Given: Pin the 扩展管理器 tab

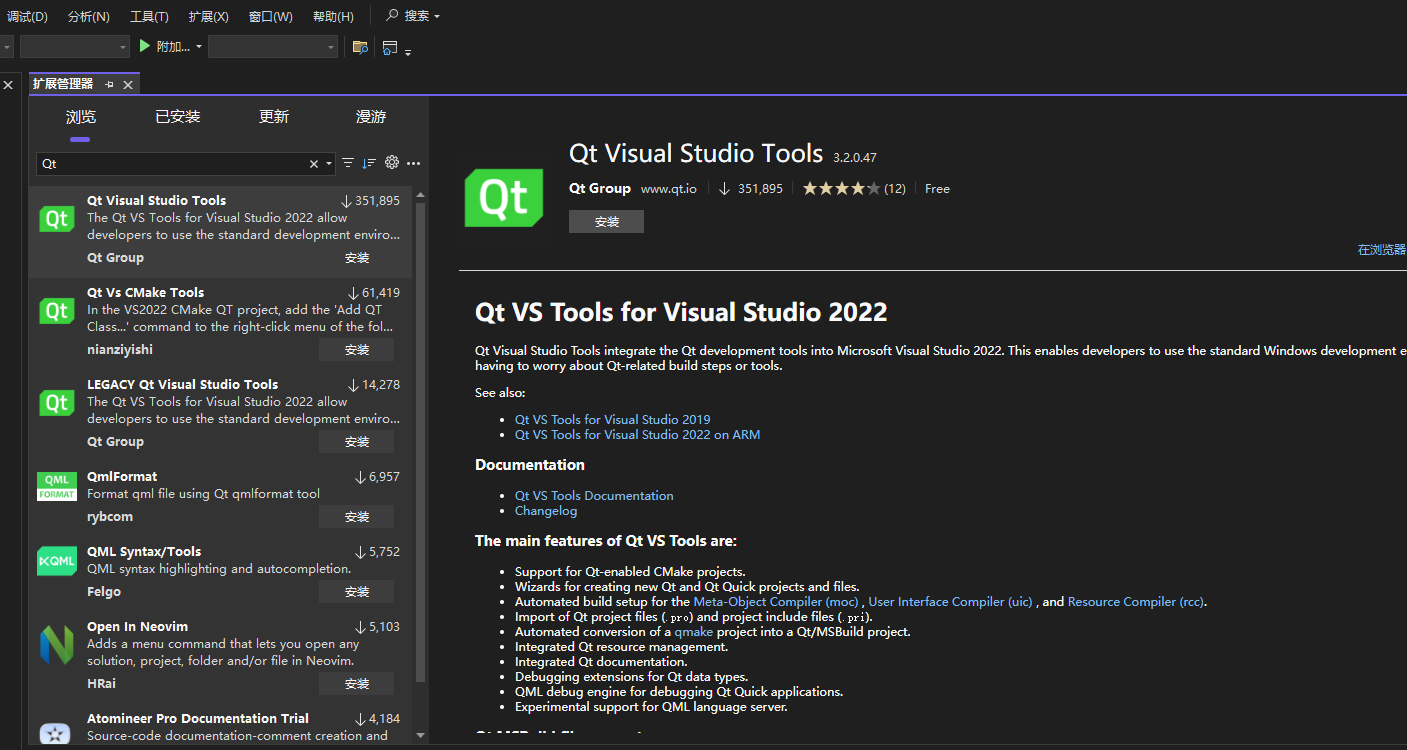Looking at the screenshot, I should click(109, 84).
